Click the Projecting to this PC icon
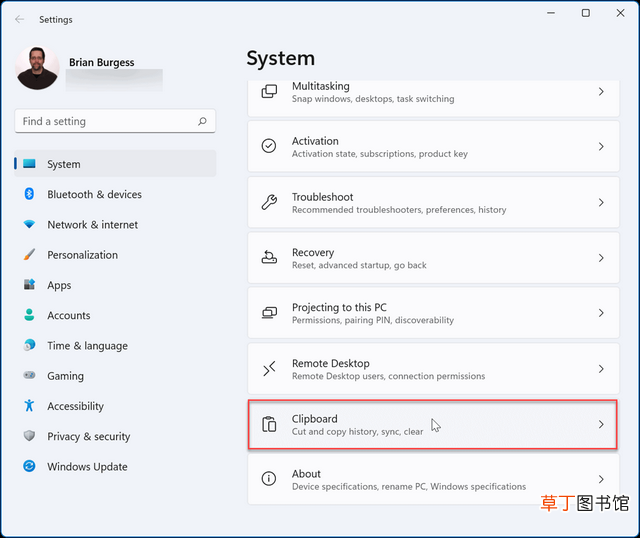Viewport: 640px width, 538px height. click(x=269, y=313)
